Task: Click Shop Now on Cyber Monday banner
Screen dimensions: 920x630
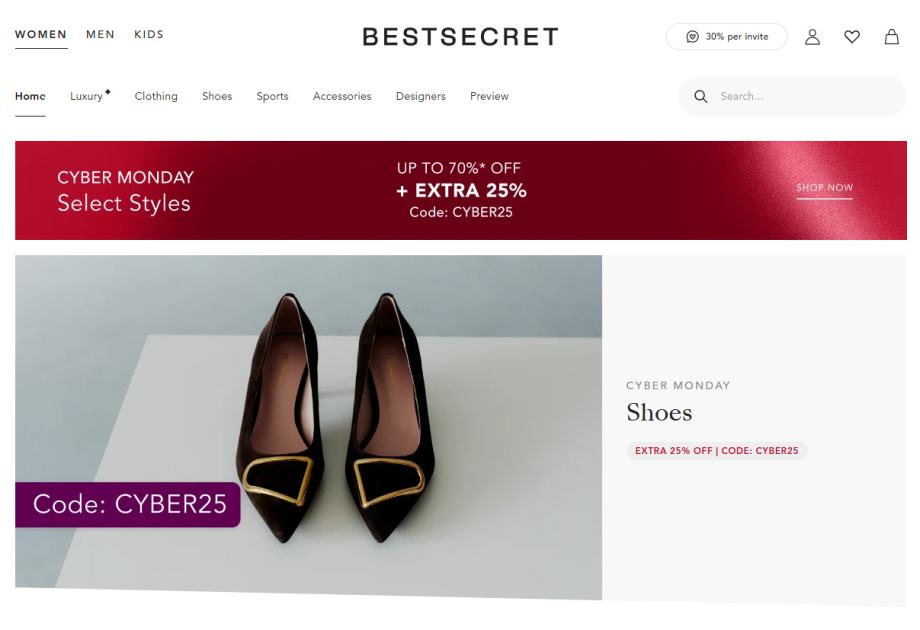Action: tap(824, 188)
